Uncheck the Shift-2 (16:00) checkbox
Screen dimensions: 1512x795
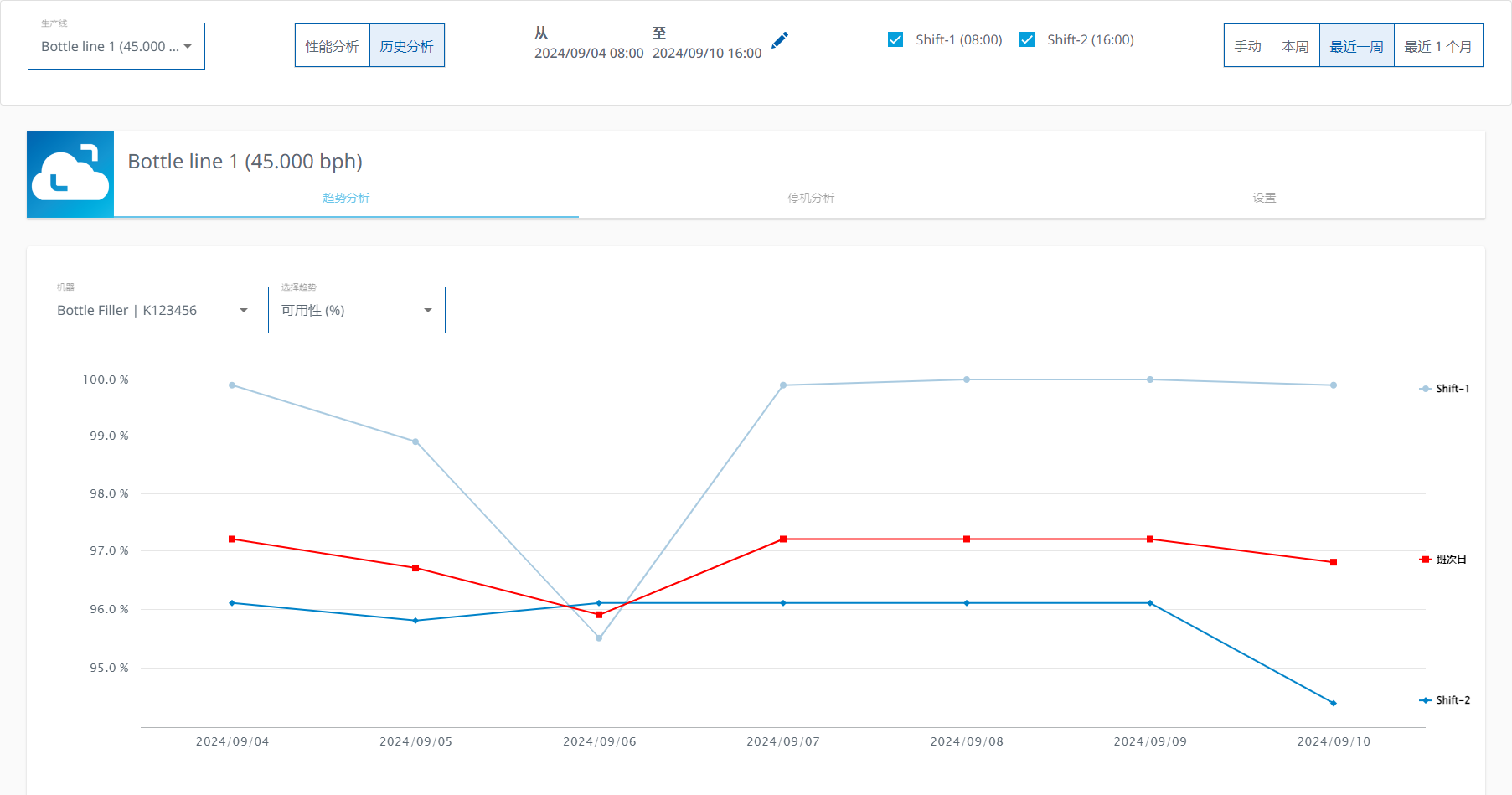(x=1027, y=39)
